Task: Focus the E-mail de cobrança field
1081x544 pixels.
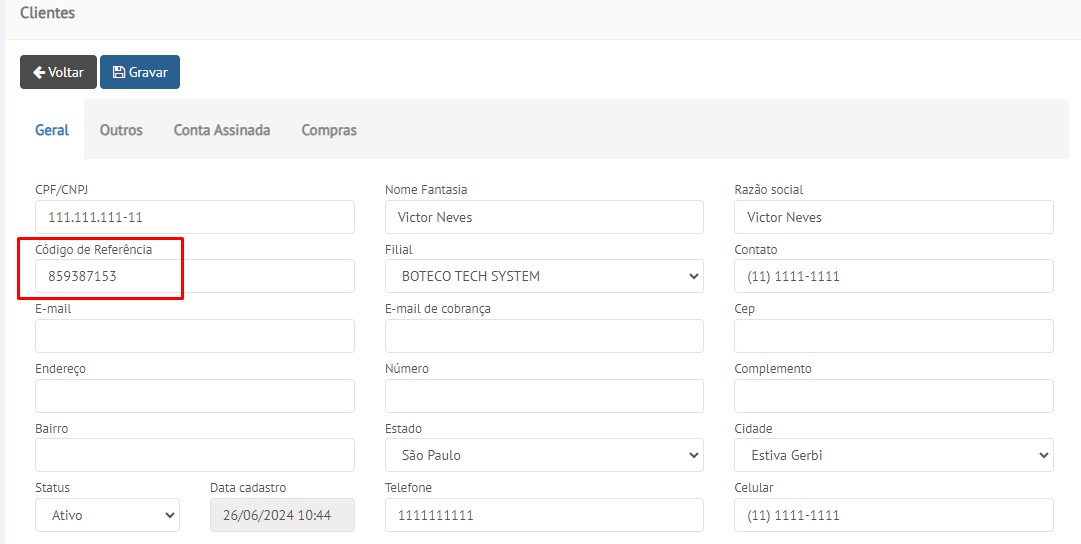Action: click(x=544, y=336)
